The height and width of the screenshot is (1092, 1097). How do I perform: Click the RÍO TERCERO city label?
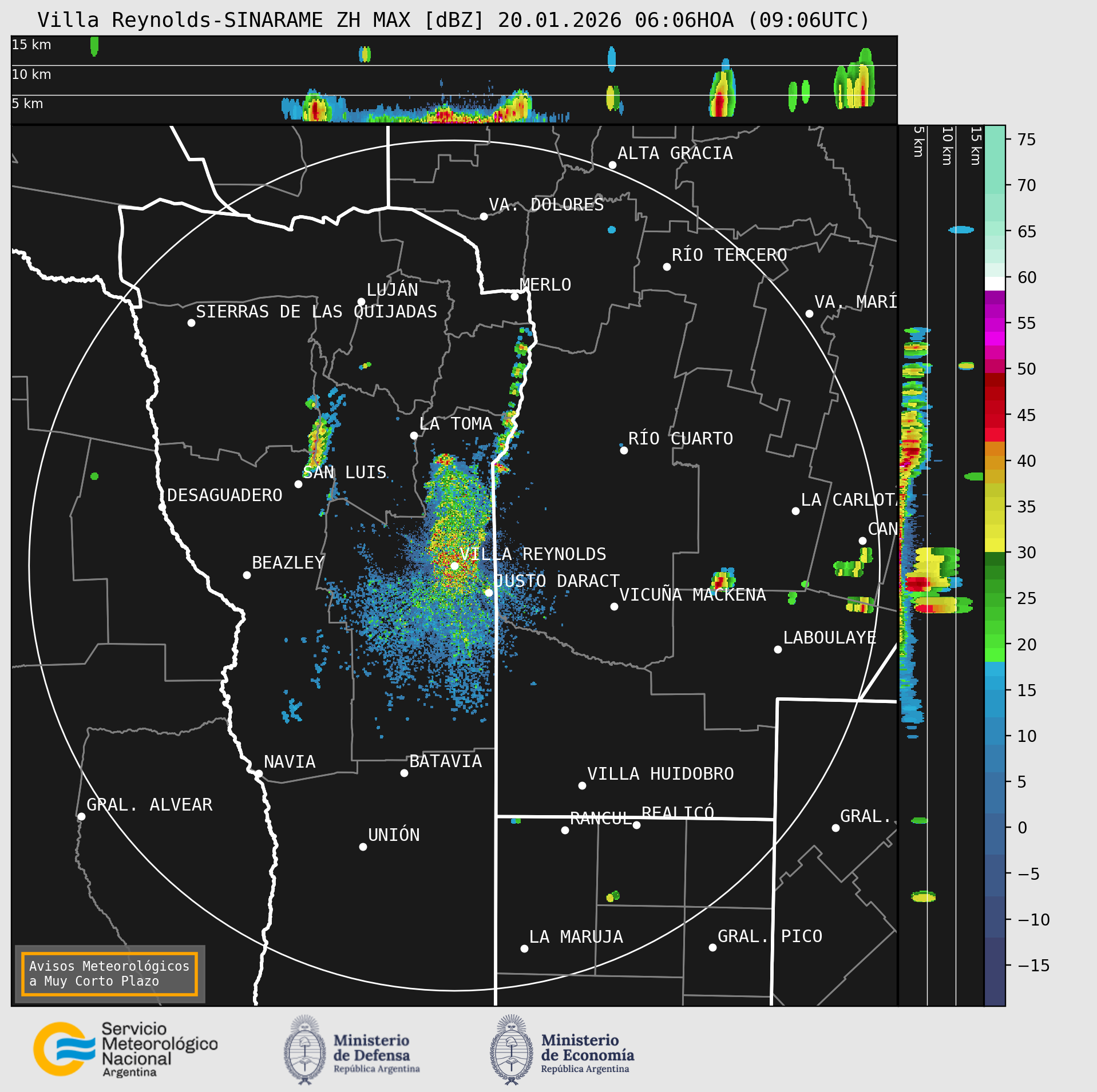[x=729, y=255]
